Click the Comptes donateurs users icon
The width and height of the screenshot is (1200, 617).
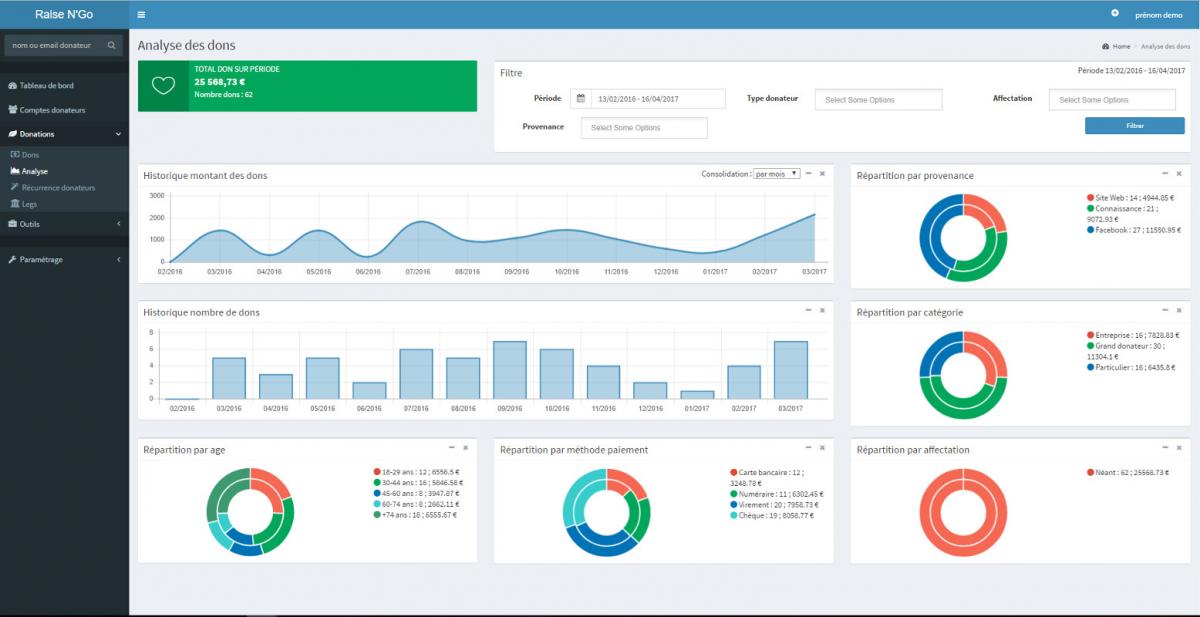click(x=12, y=110)
